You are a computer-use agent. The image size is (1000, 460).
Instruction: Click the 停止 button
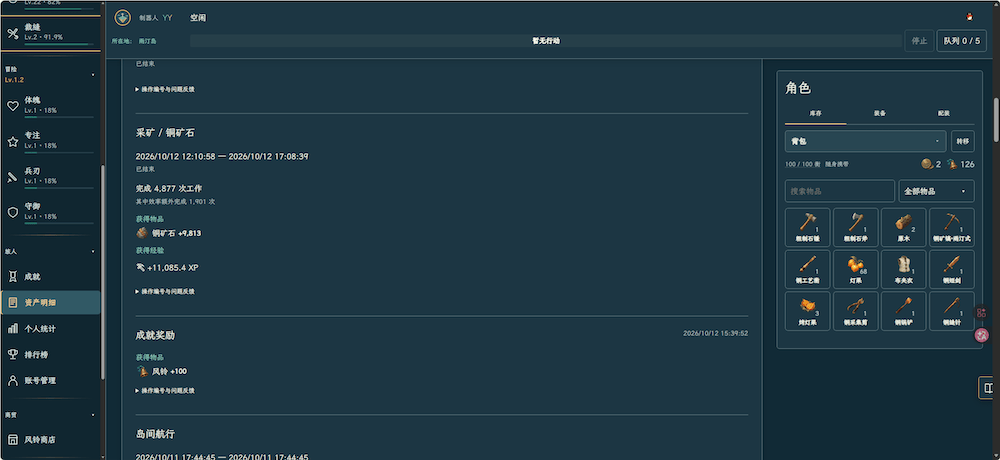919,40
